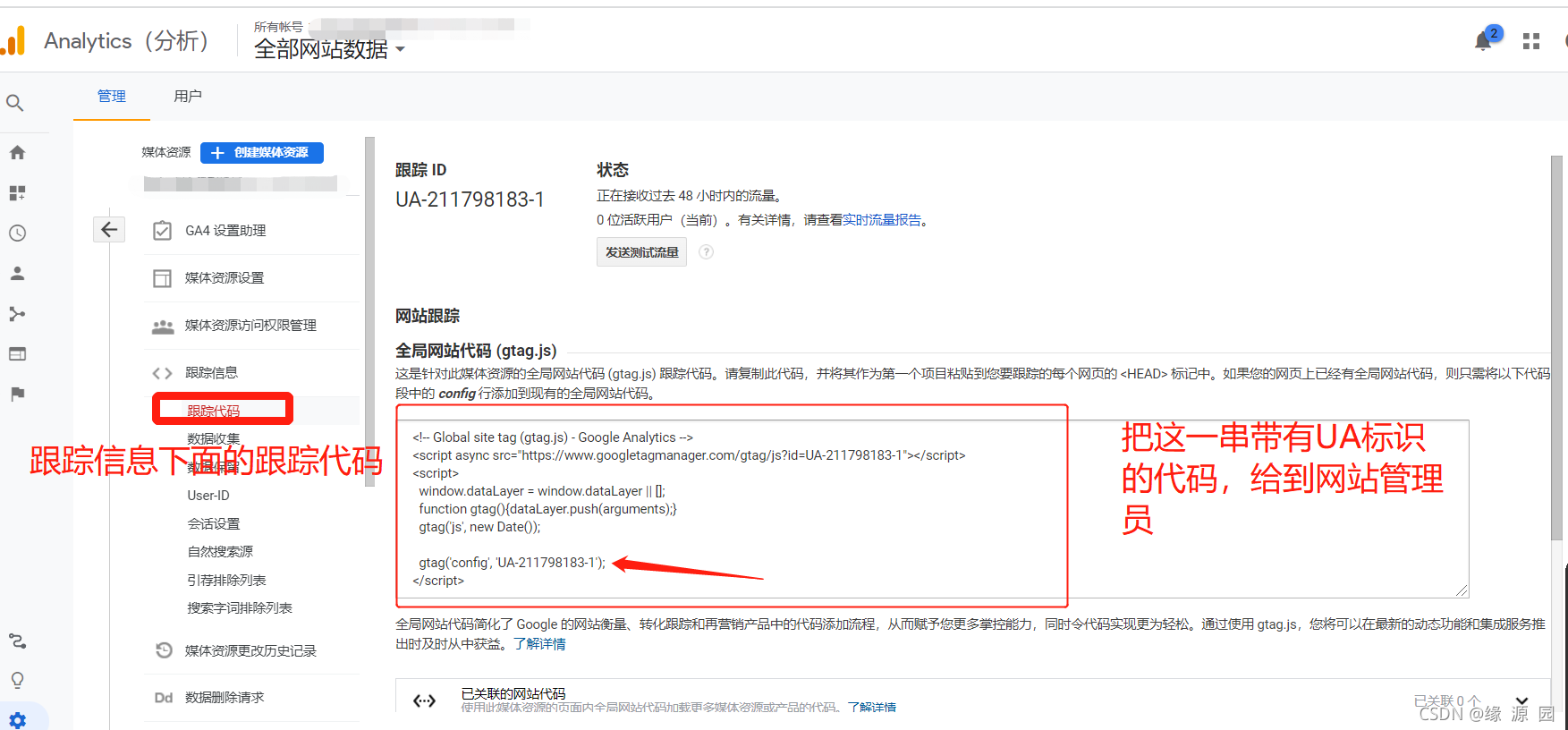The image size is (1568, 730).
Task: Open the 全部网站数据 account dropdown
Action: [x=329, y=49]
